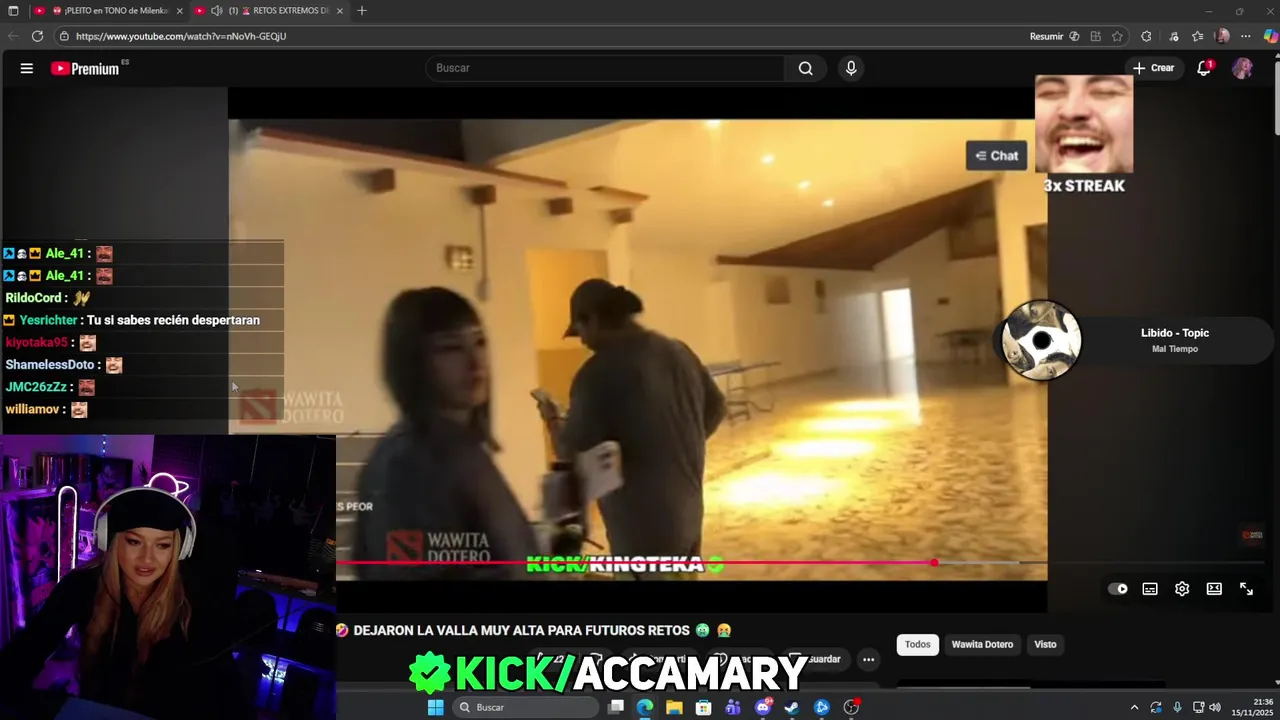Start voice search with microphone icon

[x=851, y=68]
